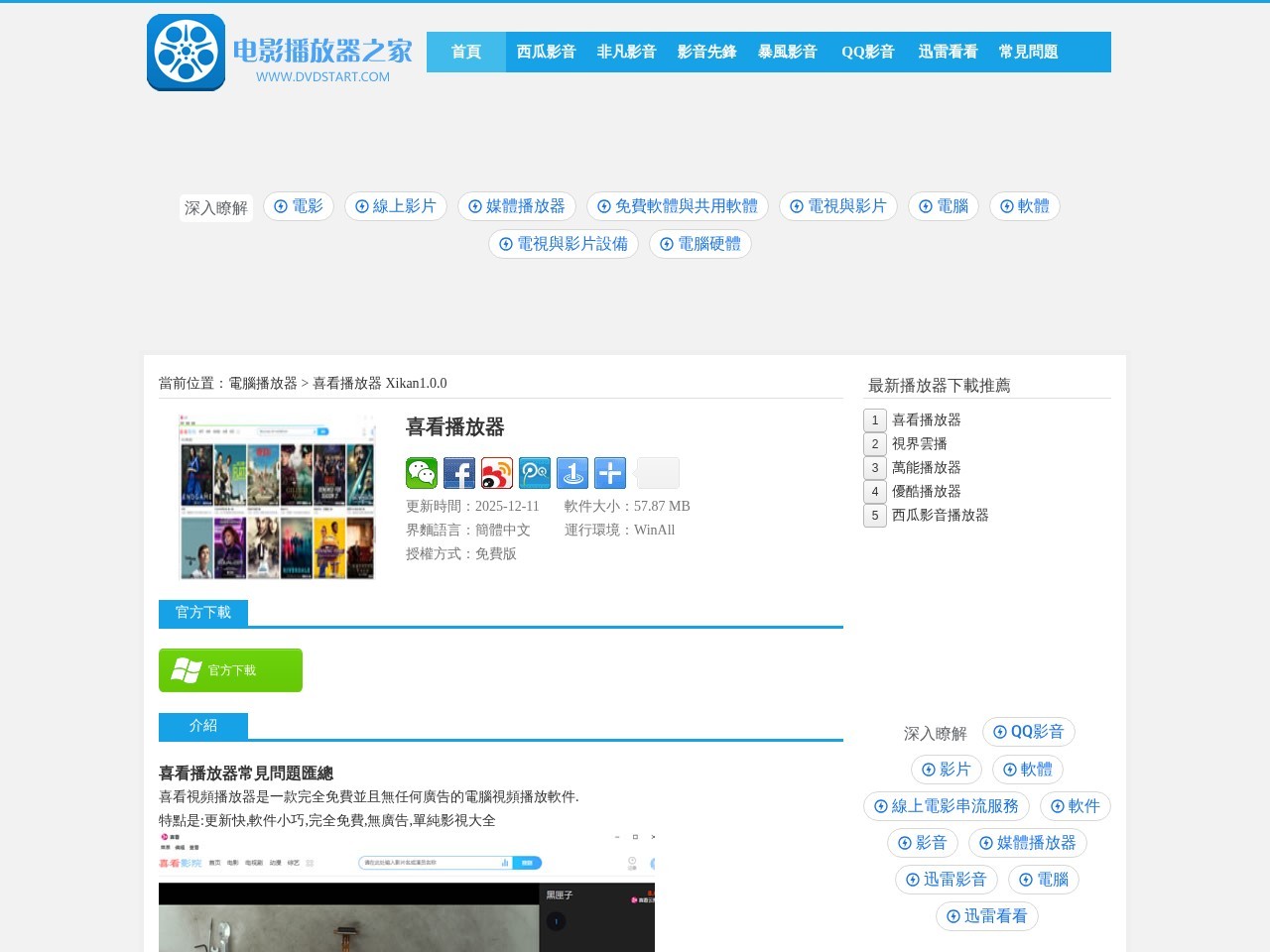Viewport: 1270px width, 952px height.
Task: Select the 軟體 filter tag
Action: click(x=1024, y=206)
